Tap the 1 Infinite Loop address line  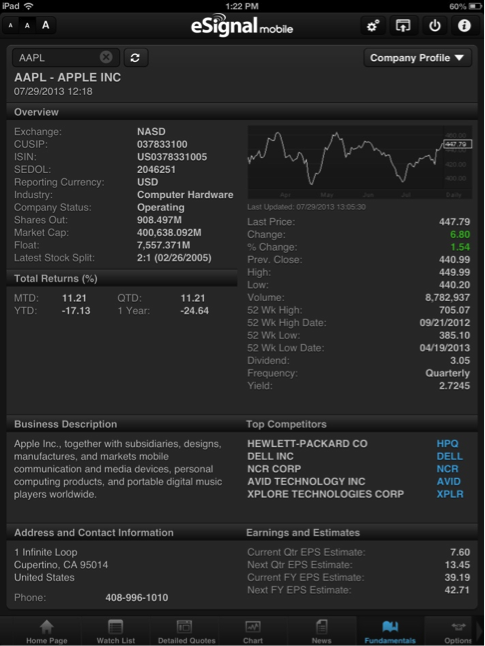tap(46, 552)
